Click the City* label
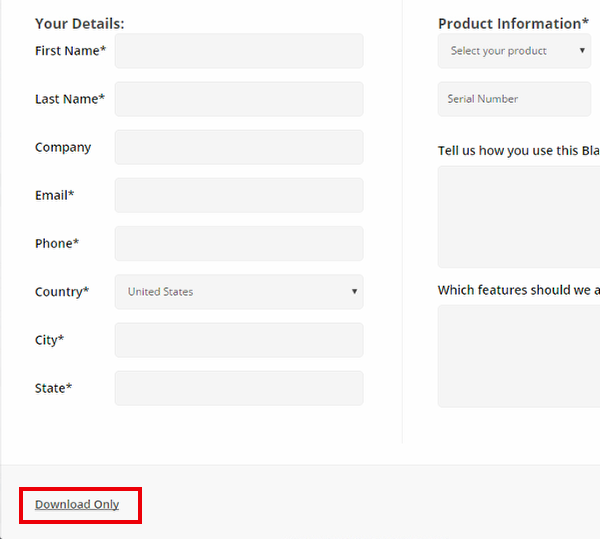Screen dimensions: 600x539 click(x=49, y=340)
